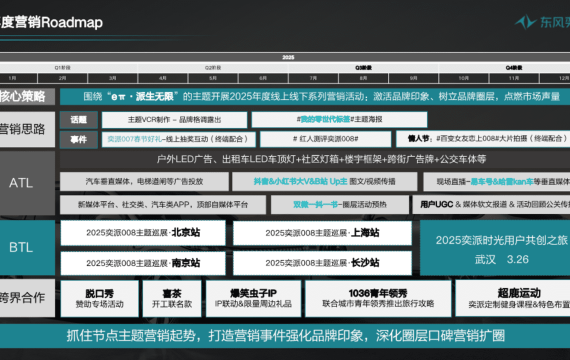
Task: Select the 7月 timeline month marker
Action: click(313, 78)
